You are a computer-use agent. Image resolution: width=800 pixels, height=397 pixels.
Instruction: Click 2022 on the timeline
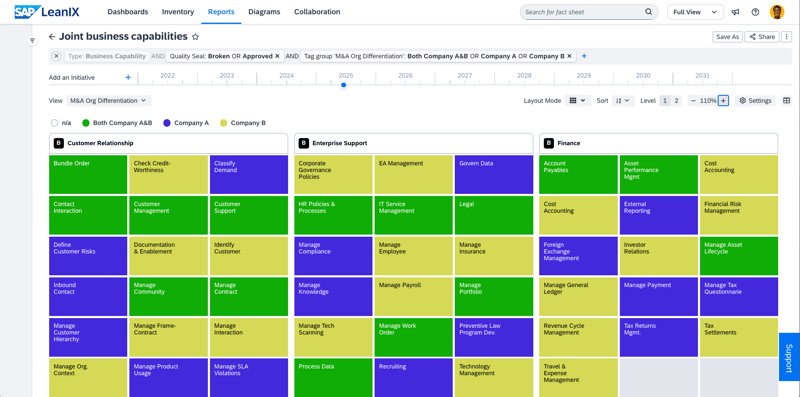[x=167, y=76]
